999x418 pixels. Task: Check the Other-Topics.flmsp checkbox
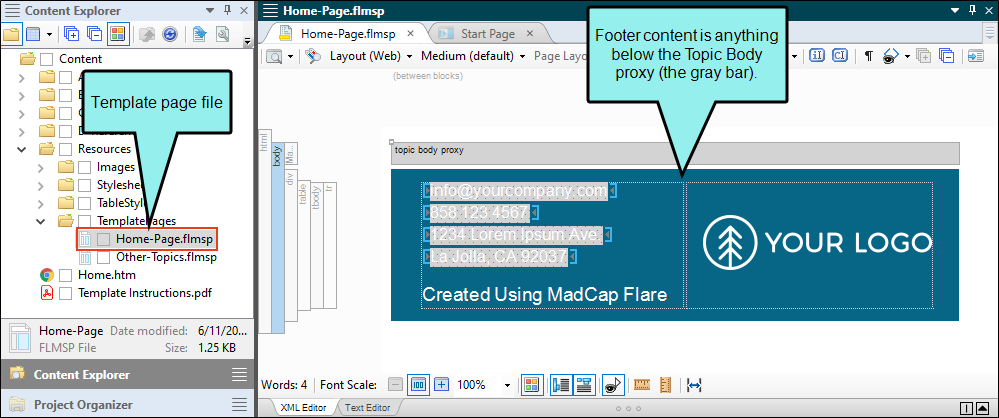pyautogui.click(x=103, y=257)
